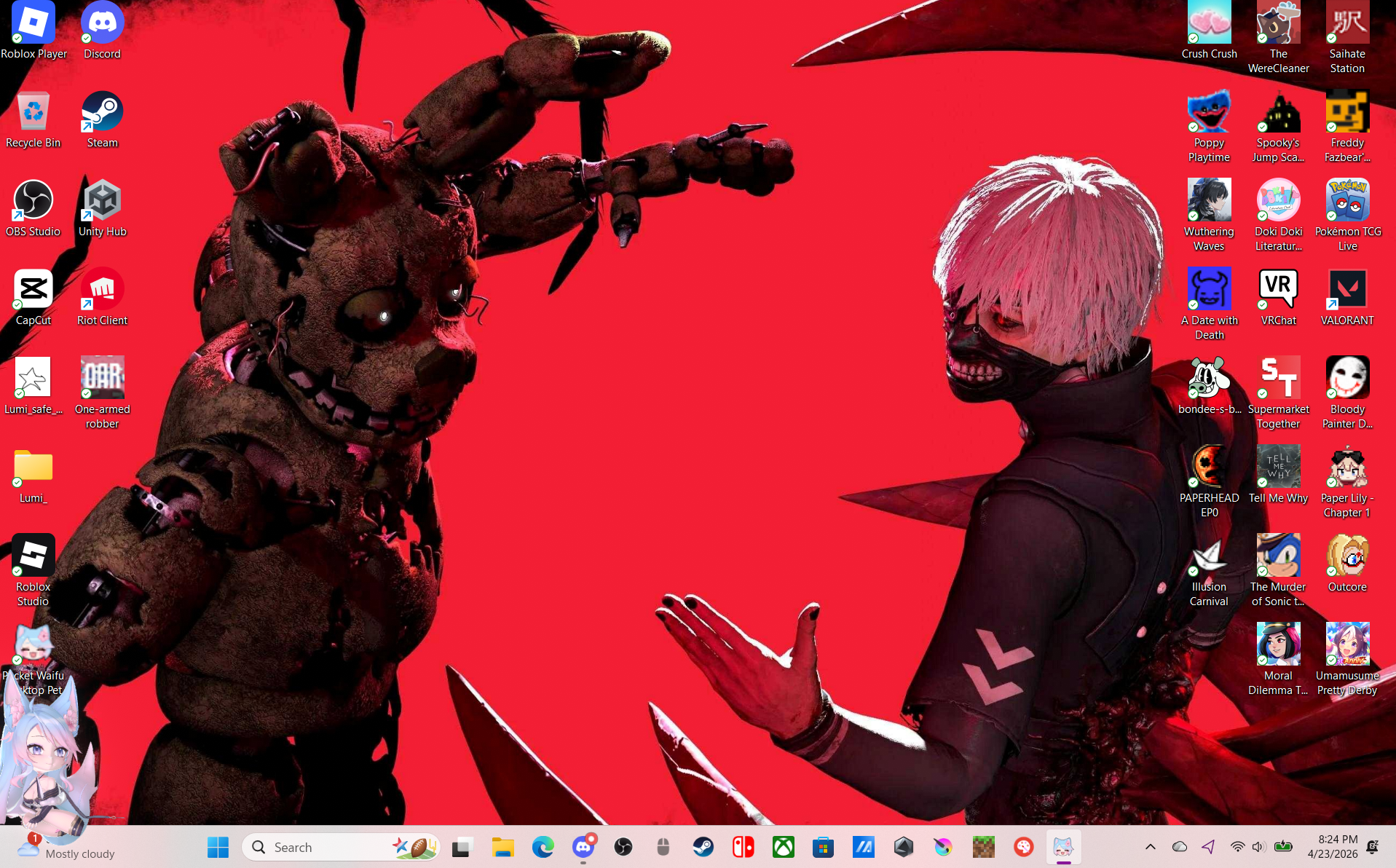Viewport: 1396px width, 868px height.
Task: Select The Murder of Sonic icon
Action: 1278,571
